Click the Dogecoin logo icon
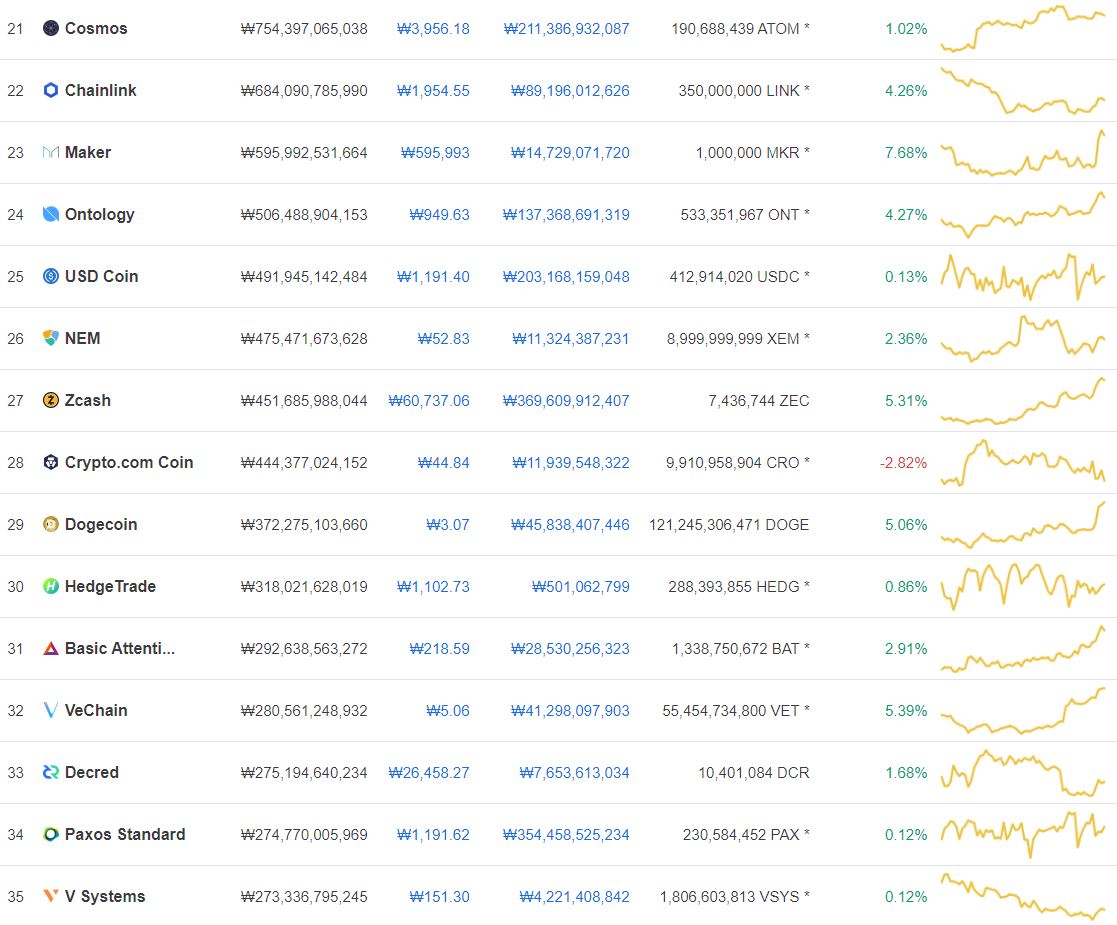Screen dimensions: 1117x925 coord(51,524)
